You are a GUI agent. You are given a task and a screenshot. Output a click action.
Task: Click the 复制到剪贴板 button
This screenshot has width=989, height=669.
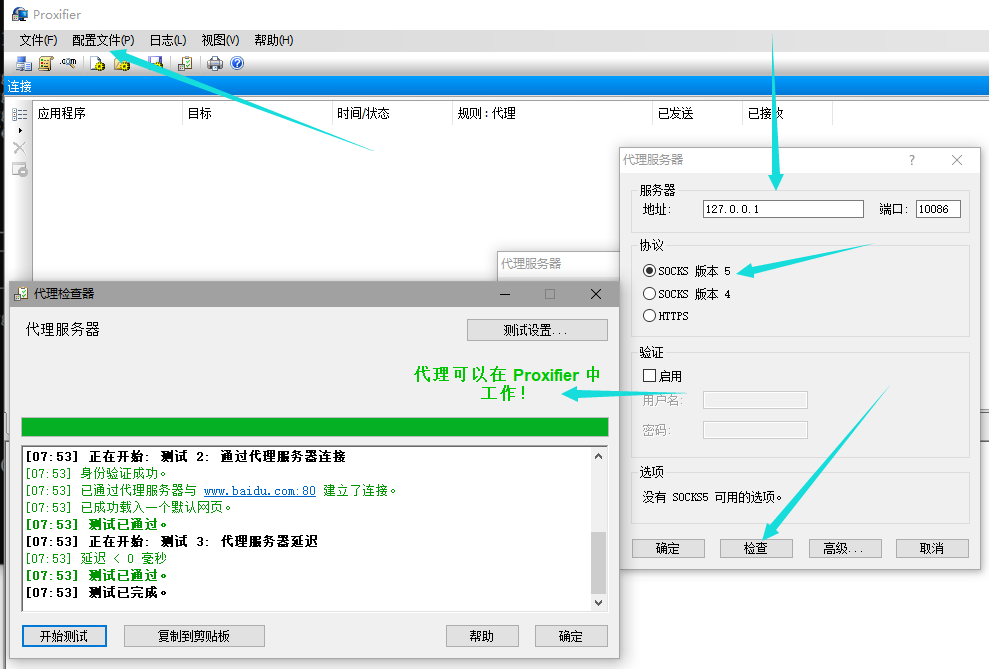click(x=194, y=636)
